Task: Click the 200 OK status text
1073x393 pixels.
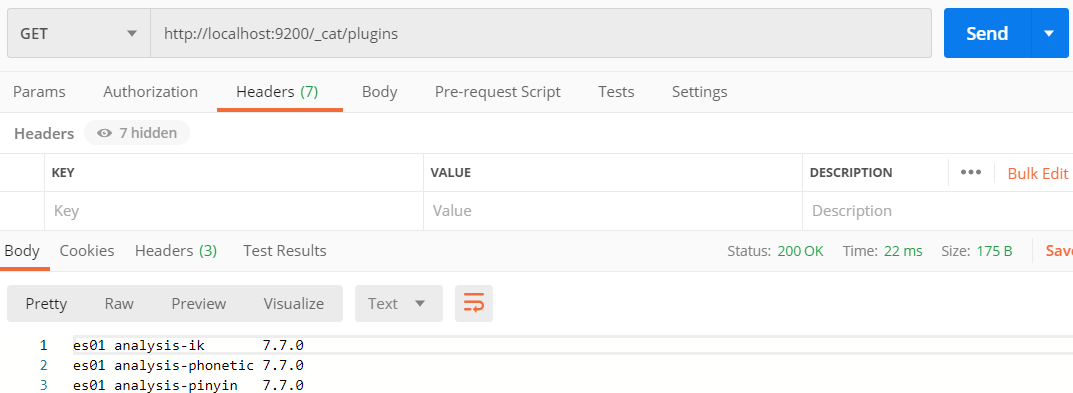Action: [801, 251]
